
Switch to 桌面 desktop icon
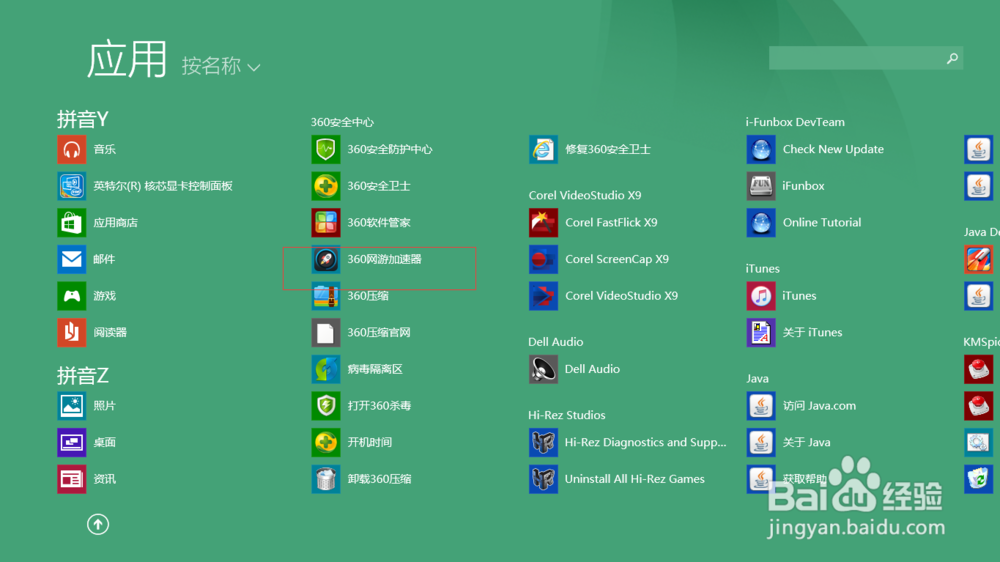(x=71, y=442)
